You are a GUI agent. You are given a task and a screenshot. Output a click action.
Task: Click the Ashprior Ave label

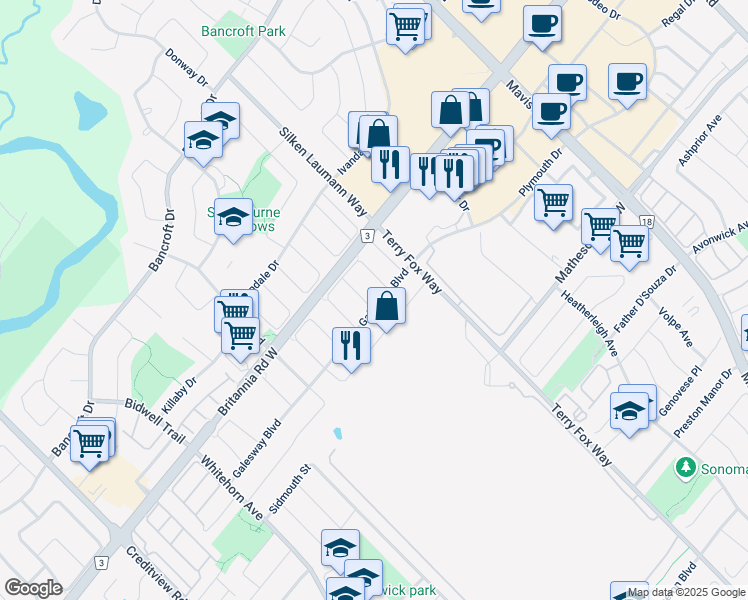click(700, 141)
